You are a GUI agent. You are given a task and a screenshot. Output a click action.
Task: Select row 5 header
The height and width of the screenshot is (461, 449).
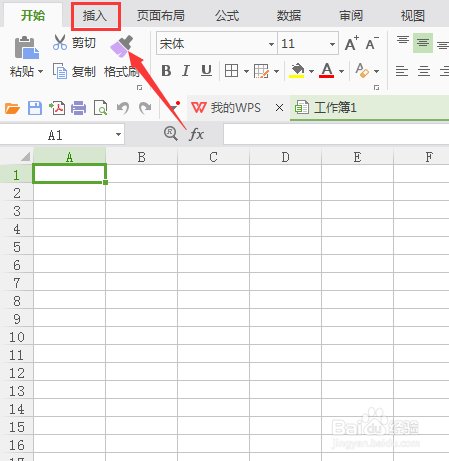point(17,247)
